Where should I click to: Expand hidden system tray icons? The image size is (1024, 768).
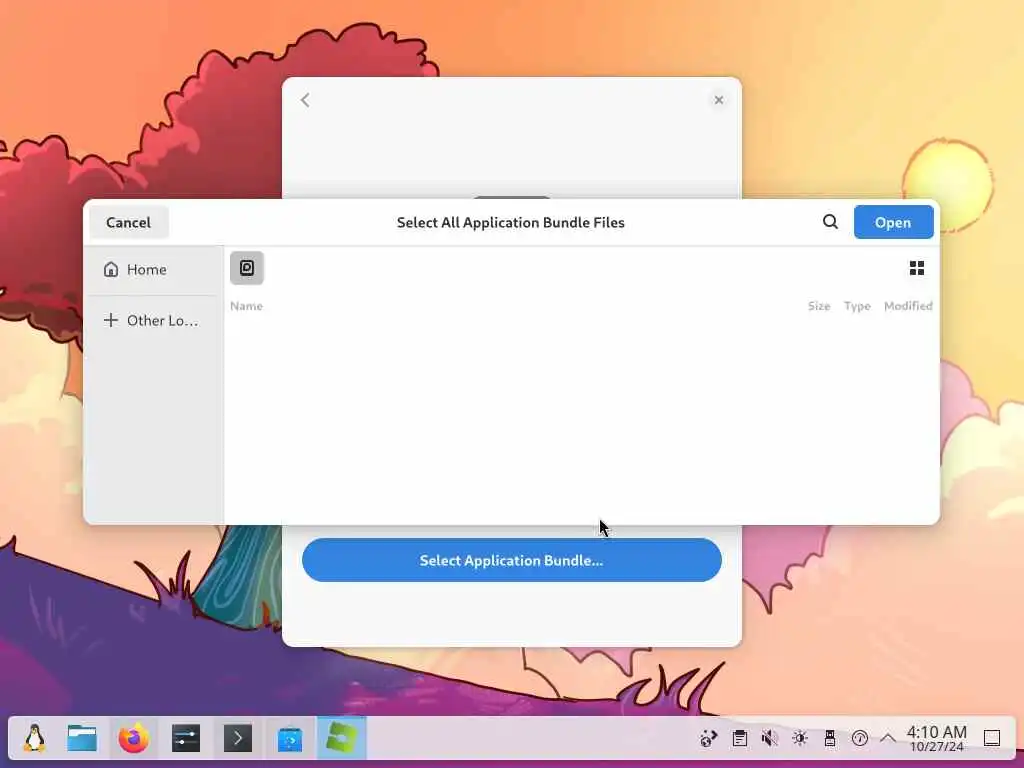pyautogui.click(x=888, y=739)
